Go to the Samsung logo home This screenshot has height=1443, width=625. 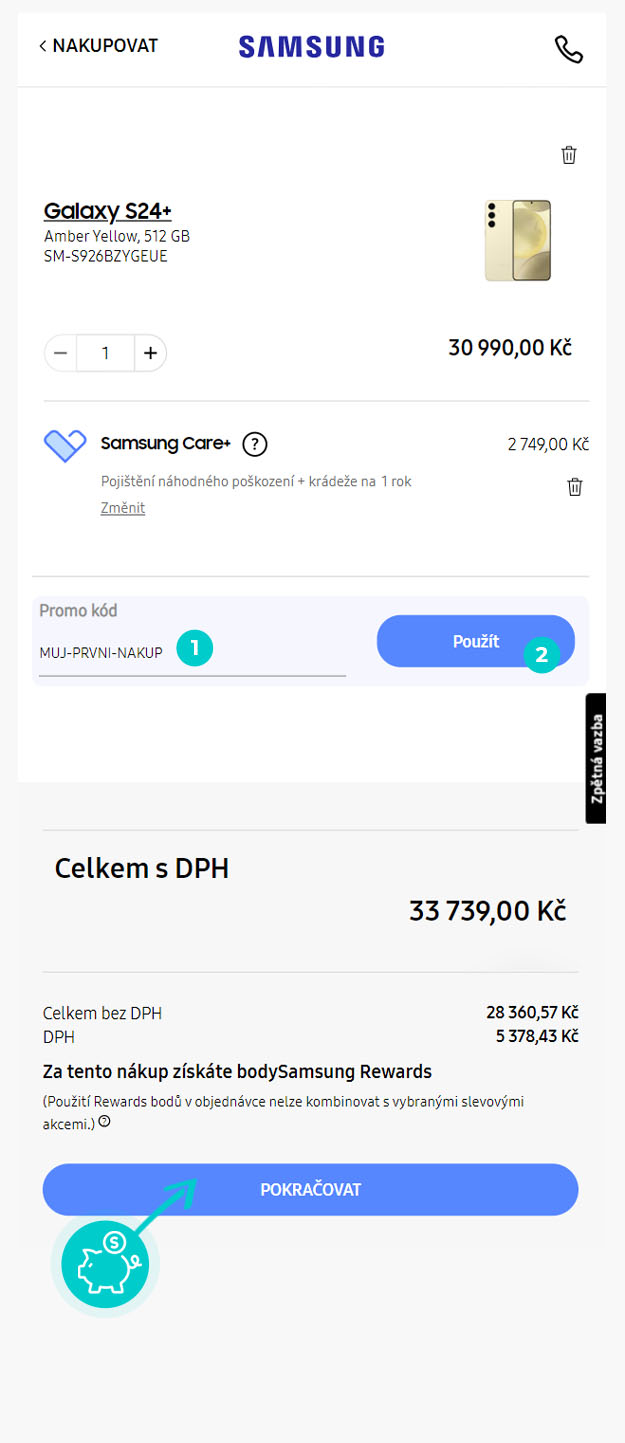[x=311, y=46]
